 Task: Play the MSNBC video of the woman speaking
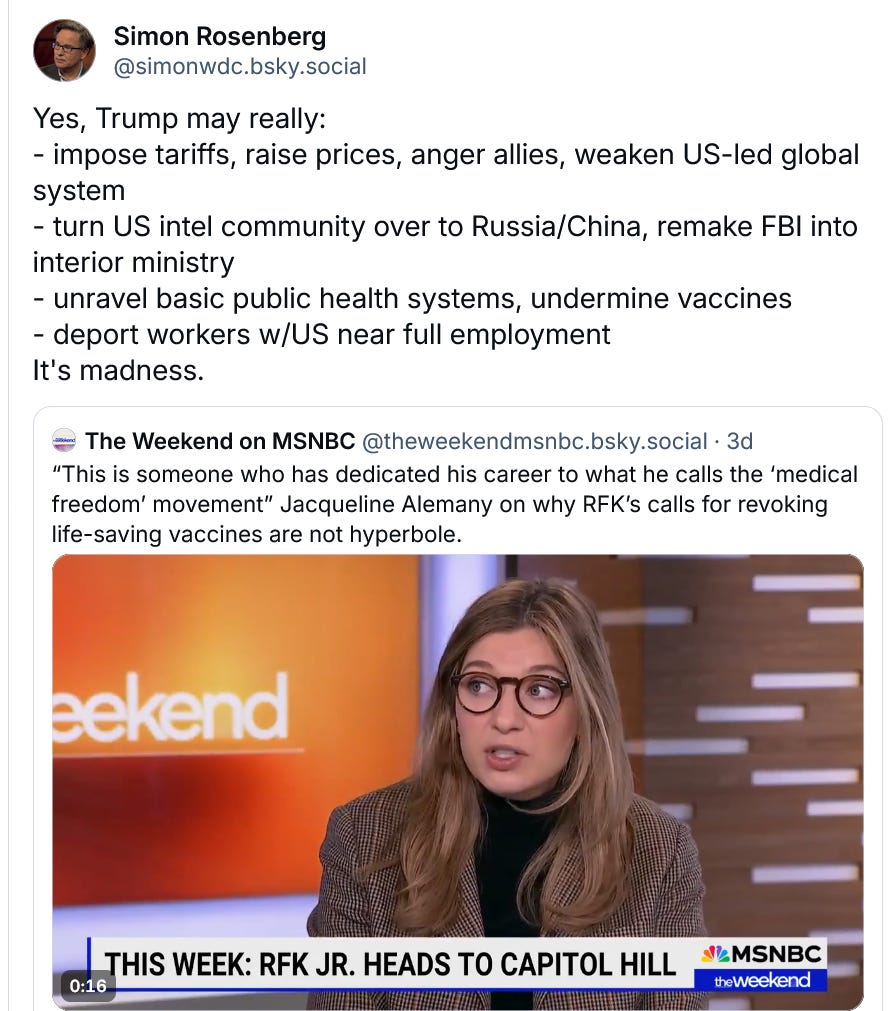[458, 781]
